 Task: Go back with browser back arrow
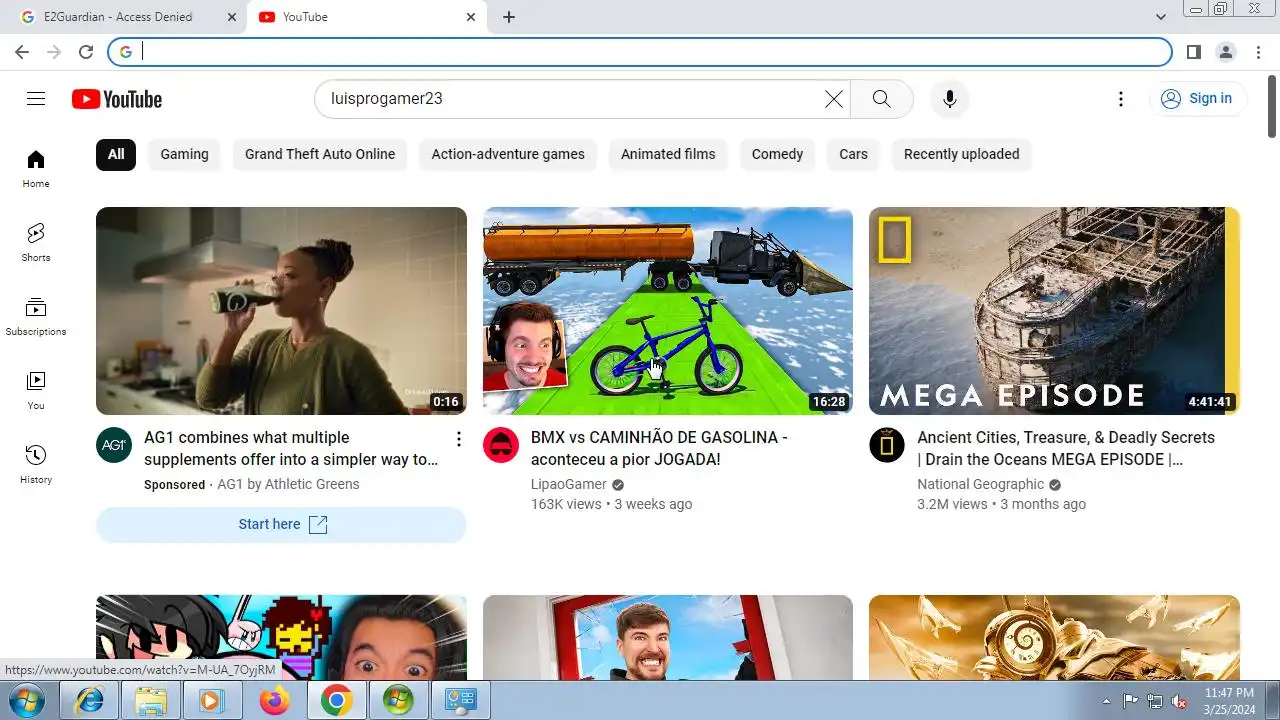coord(22,52)
